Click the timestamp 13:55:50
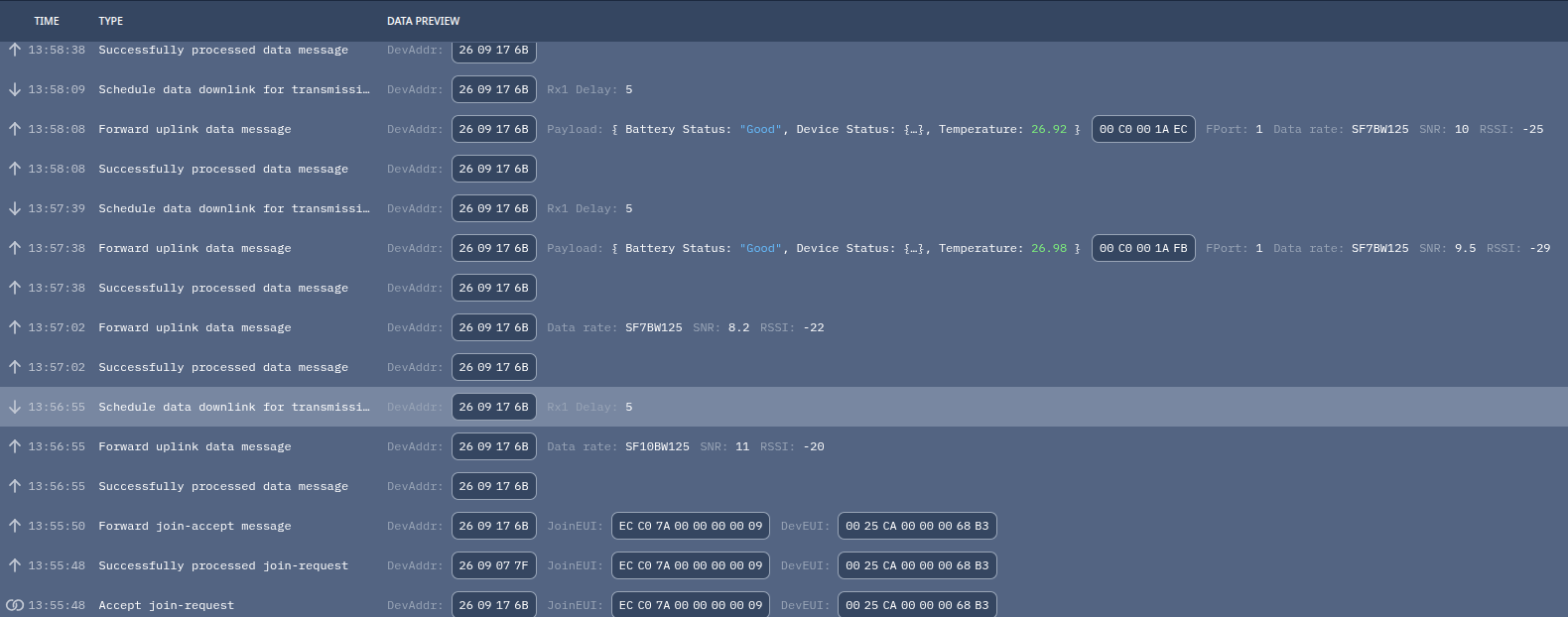 [57, 526]
